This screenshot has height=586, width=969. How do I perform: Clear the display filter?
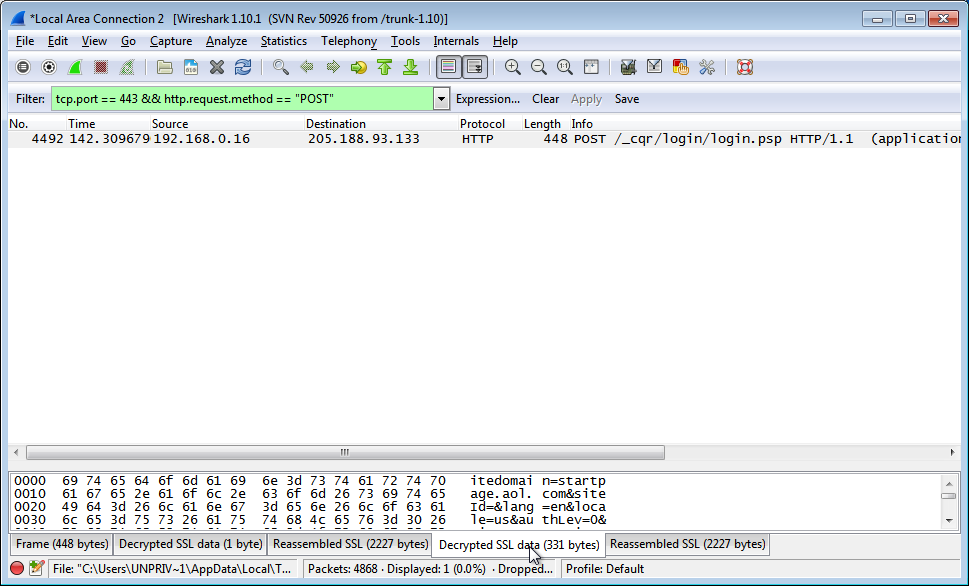545,99
